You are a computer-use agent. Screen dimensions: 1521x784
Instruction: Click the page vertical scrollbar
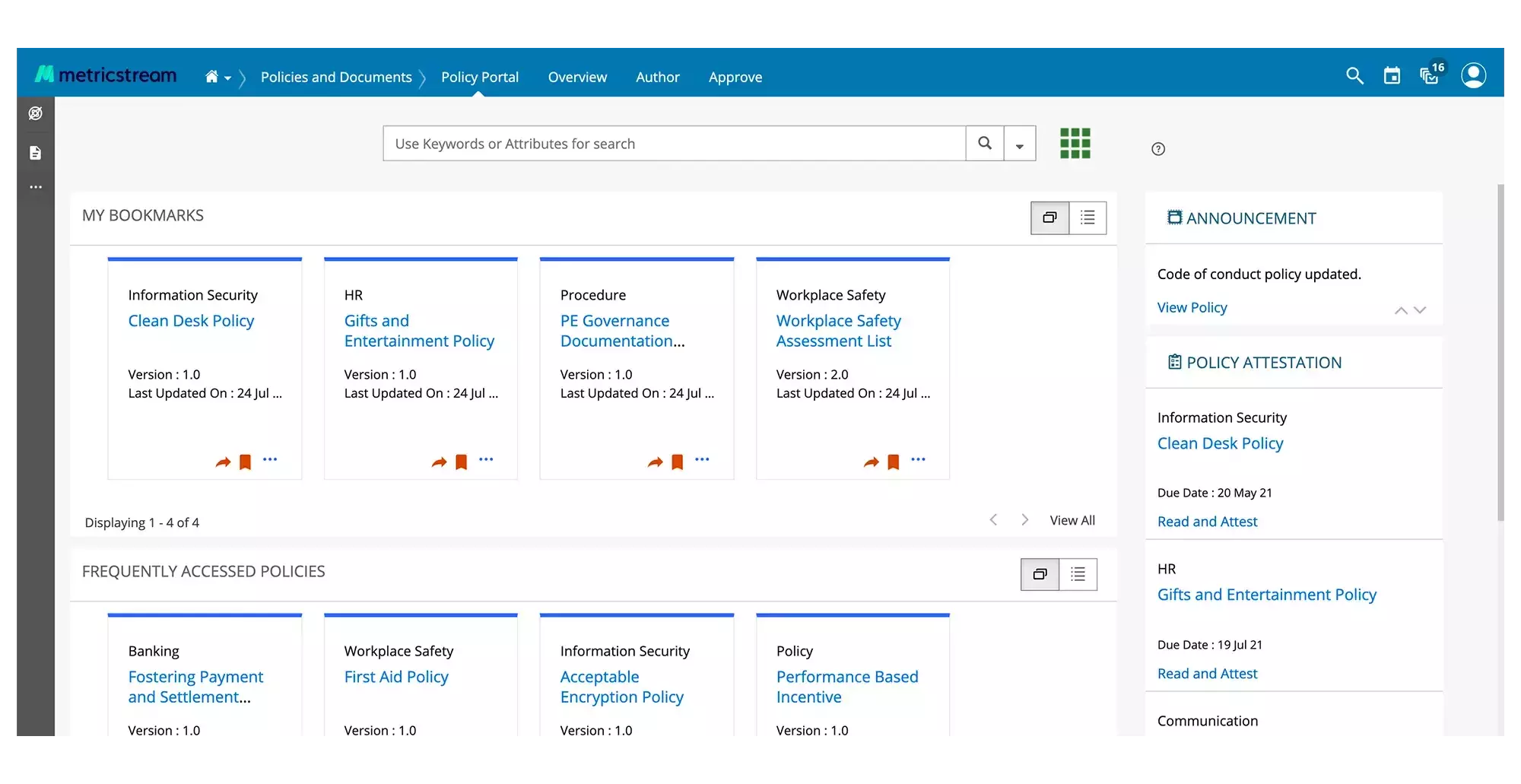[x=1500, y=352]
